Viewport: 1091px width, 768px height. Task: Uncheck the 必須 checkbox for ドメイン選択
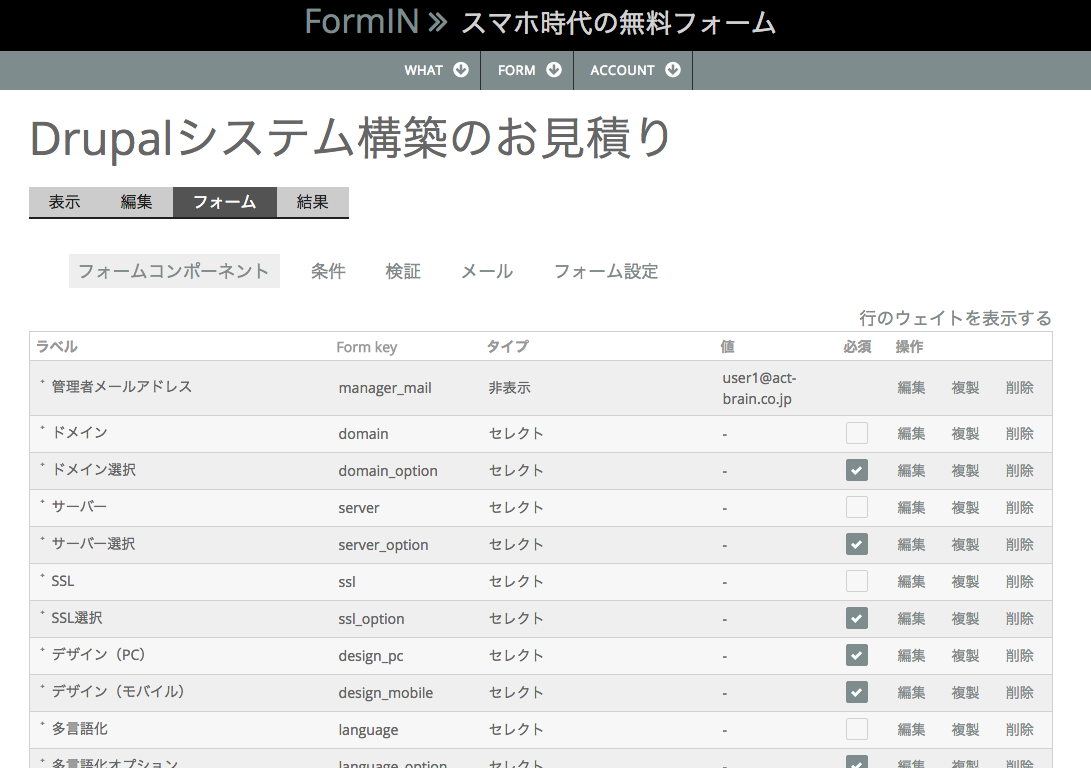click(856, 470)
